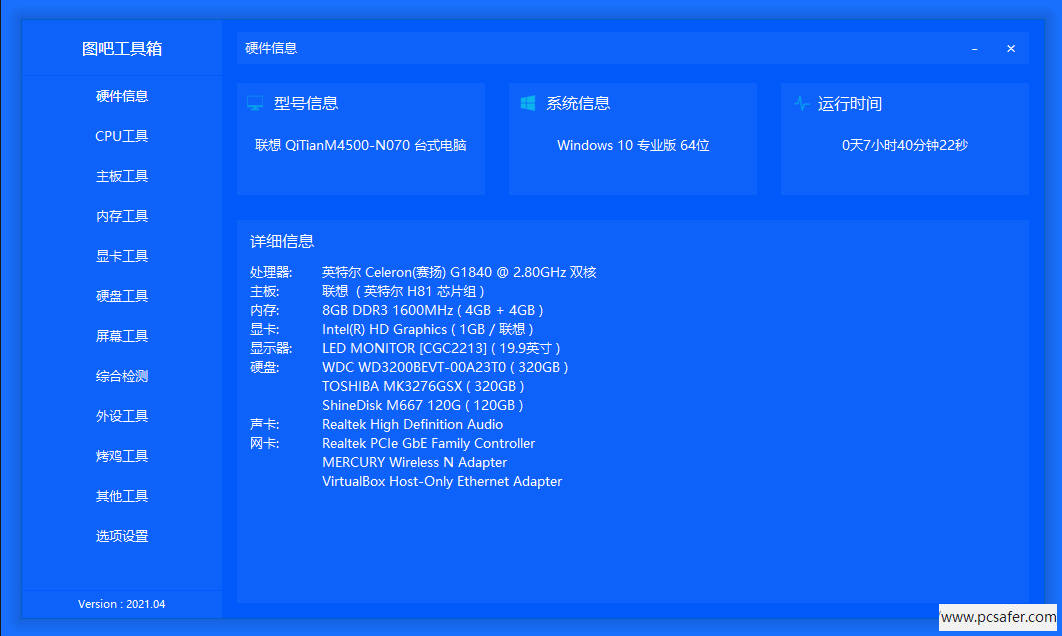The height and width of the screenshot is (636, 1062).
Task: Click the 型号信息 card heading
Action: click(305, 103)
